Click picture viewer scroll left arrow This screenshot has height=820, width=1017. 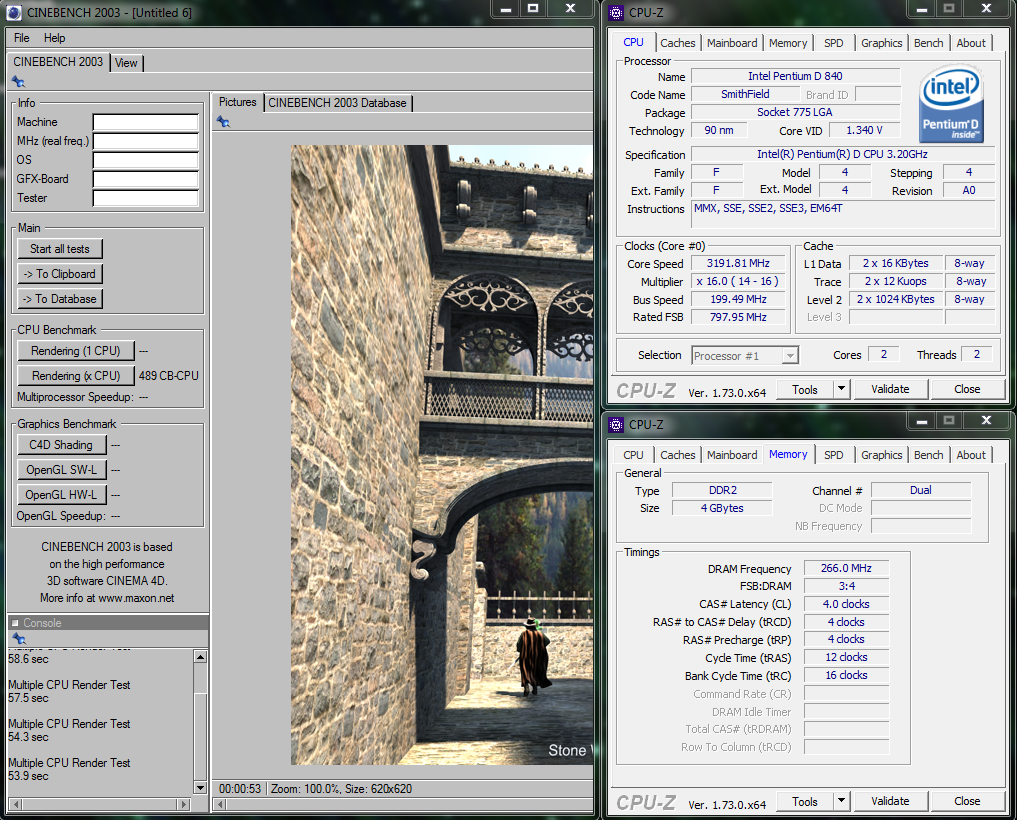click(x=221, y=804)
